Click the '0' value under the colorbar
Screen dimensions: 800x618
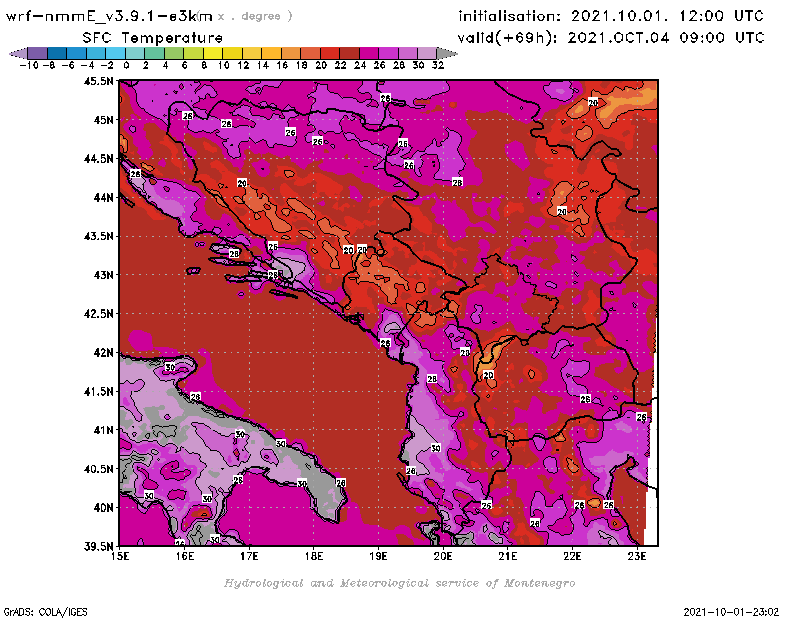click(126, 66)
